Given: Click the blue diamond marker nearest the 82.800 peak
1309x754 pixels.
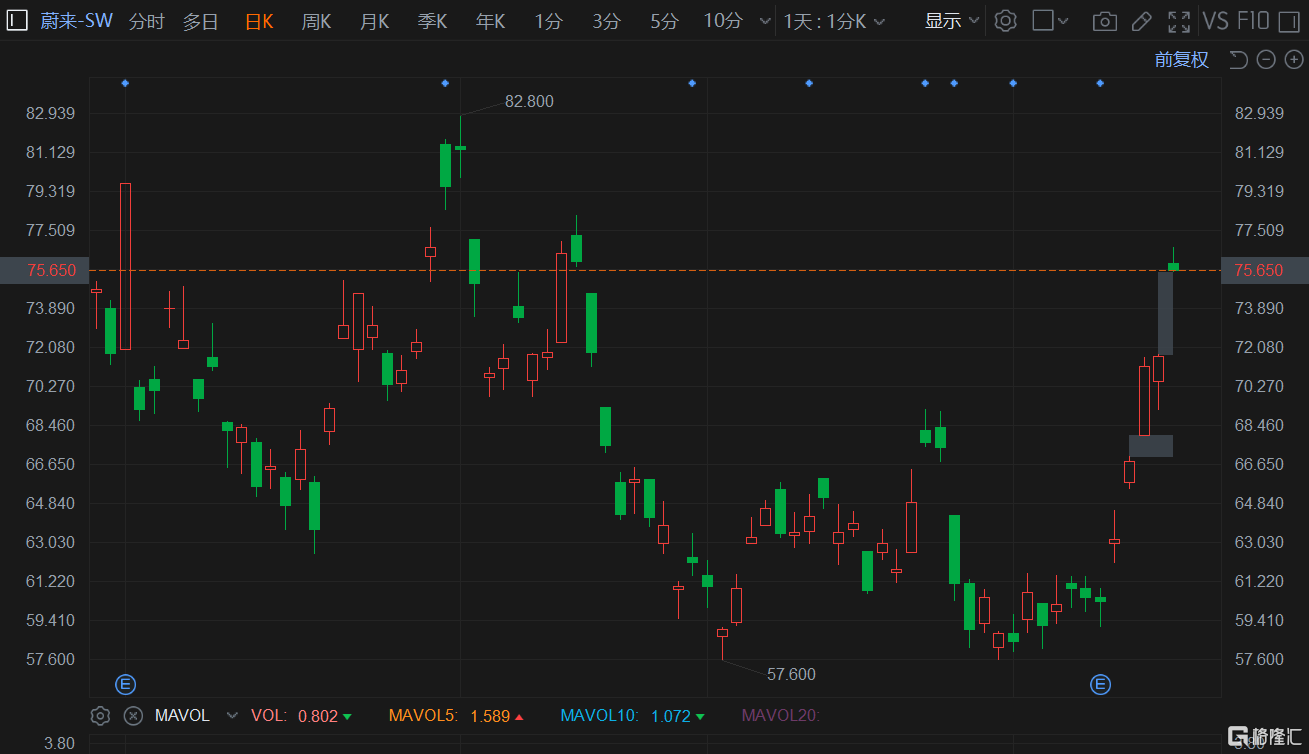Looking at the screenshot, I should click(445, 83).
